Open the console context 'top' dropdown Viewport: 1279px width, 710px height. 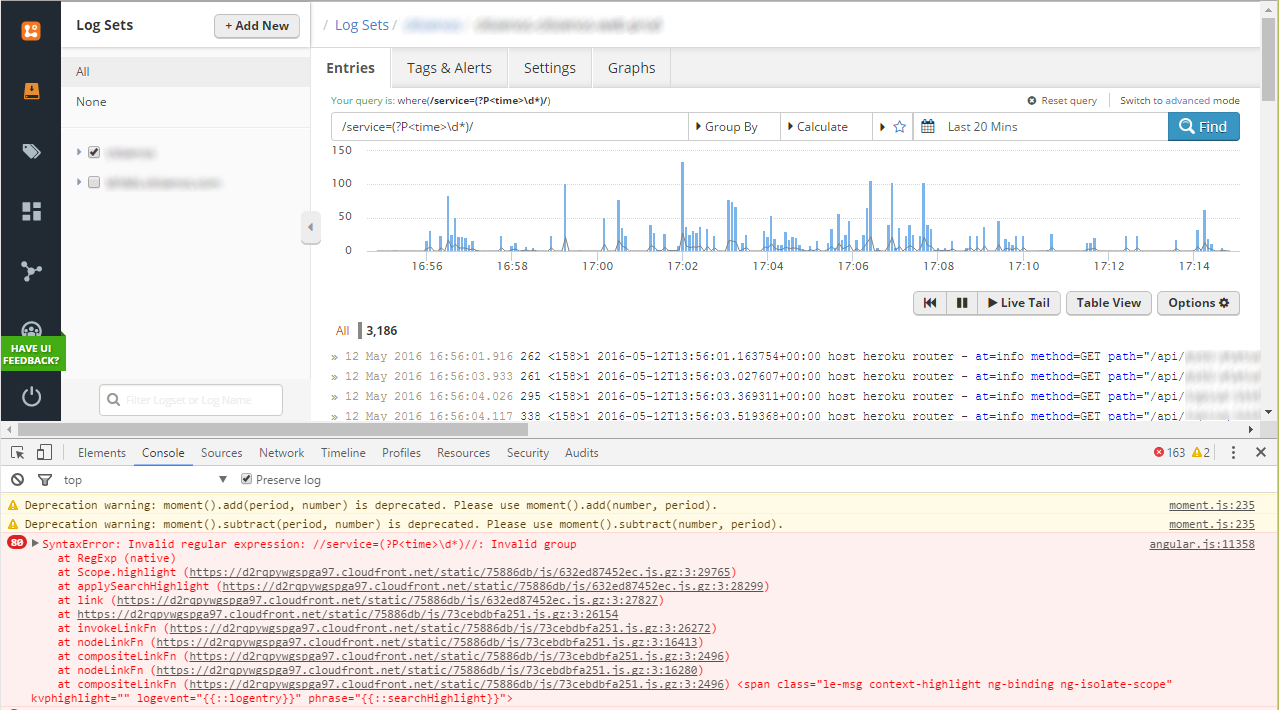coord(145,480)
